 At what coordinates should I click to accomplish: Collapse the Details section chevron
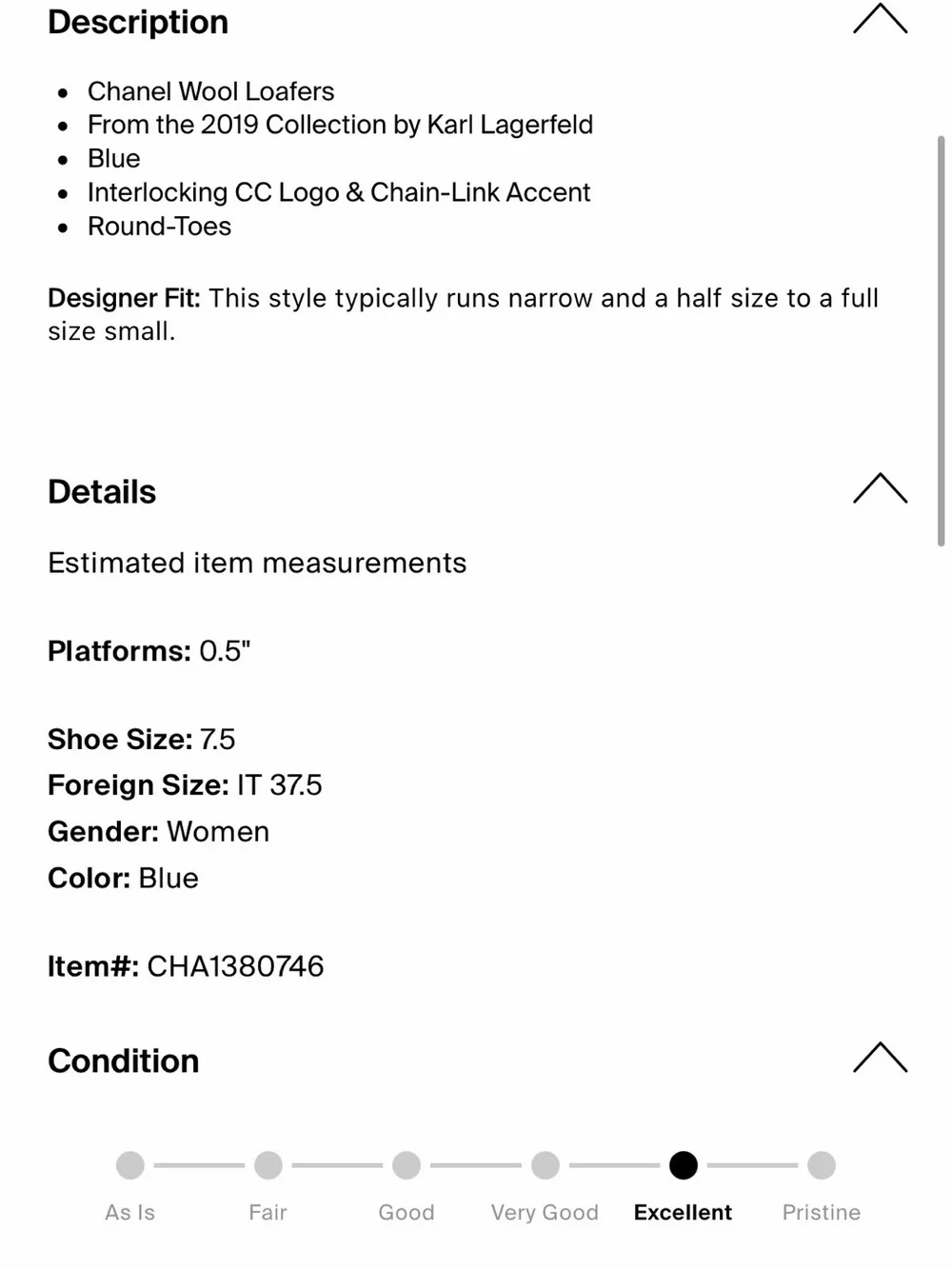[x=880, y=488]
